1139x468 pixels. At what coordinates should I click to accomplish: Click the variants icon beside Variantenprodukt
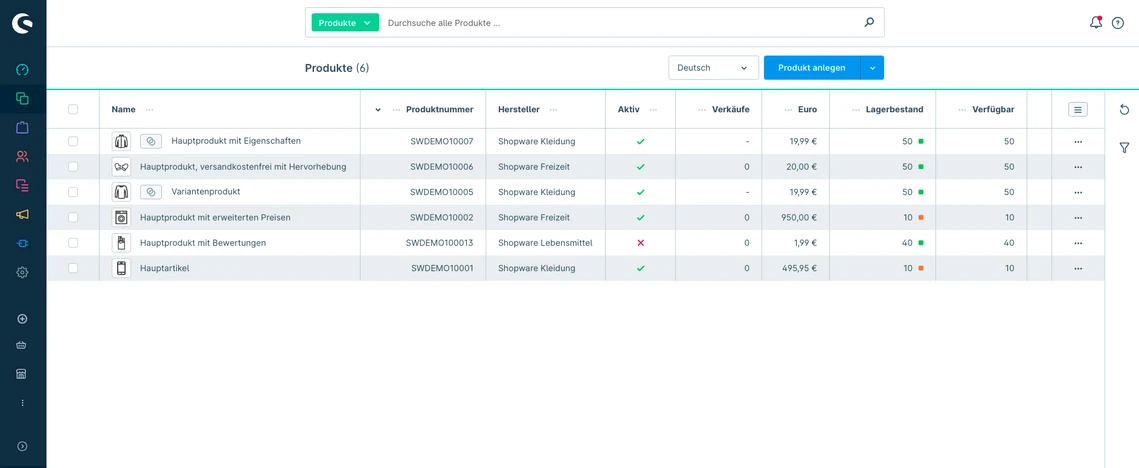[150, 192]
